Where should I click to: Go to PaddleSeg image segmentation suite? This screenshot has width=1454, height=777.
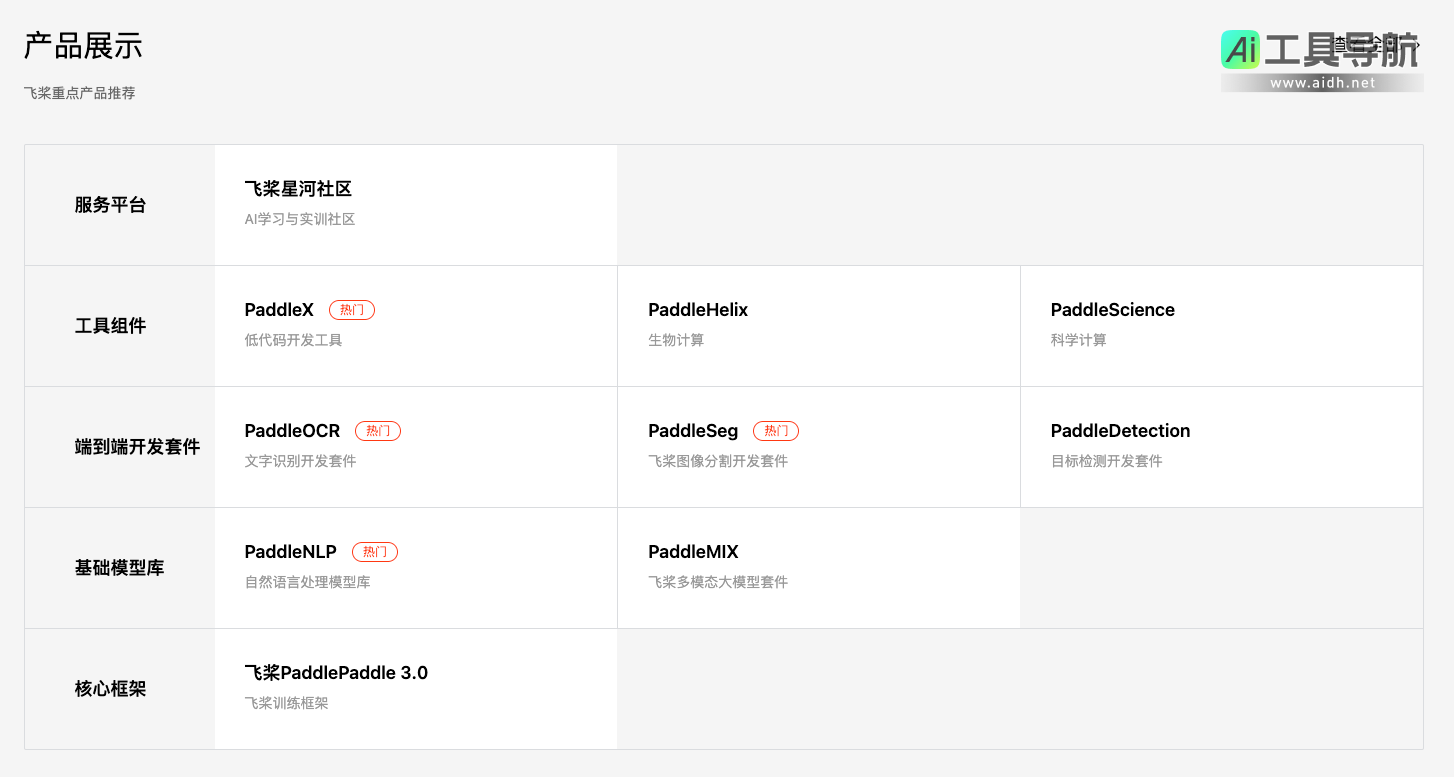[818, 446]
